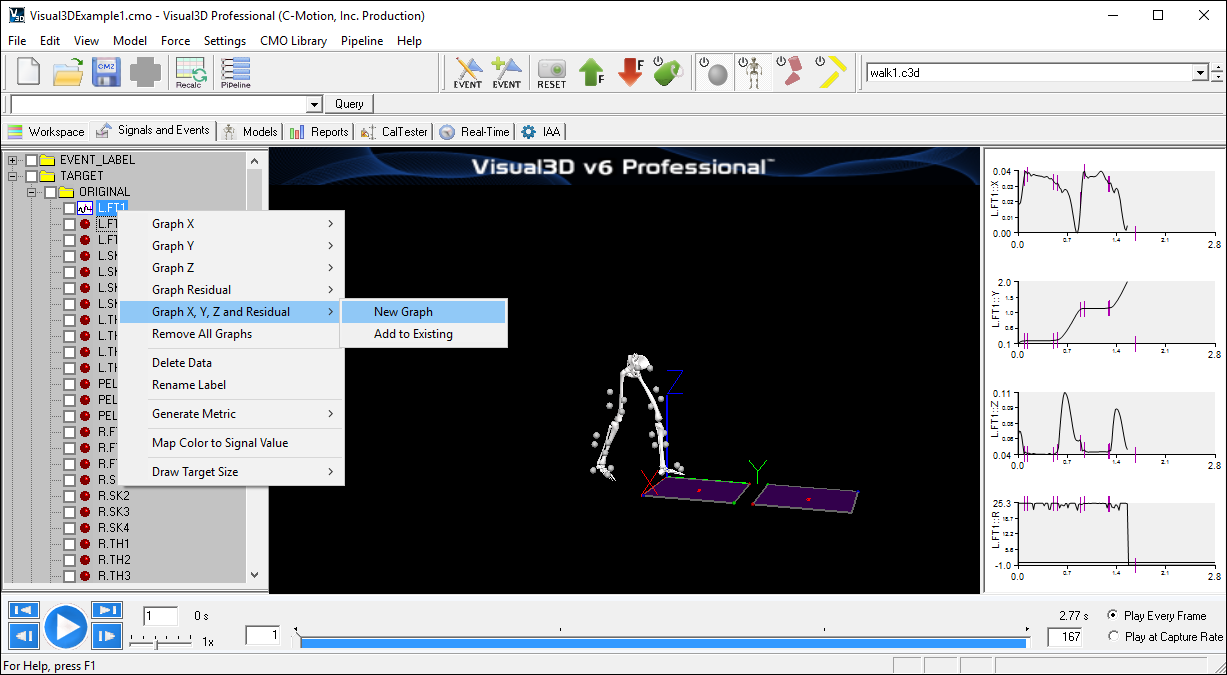Open a file with the folder icon
The image size is (1227, 675).
[68, 71]
